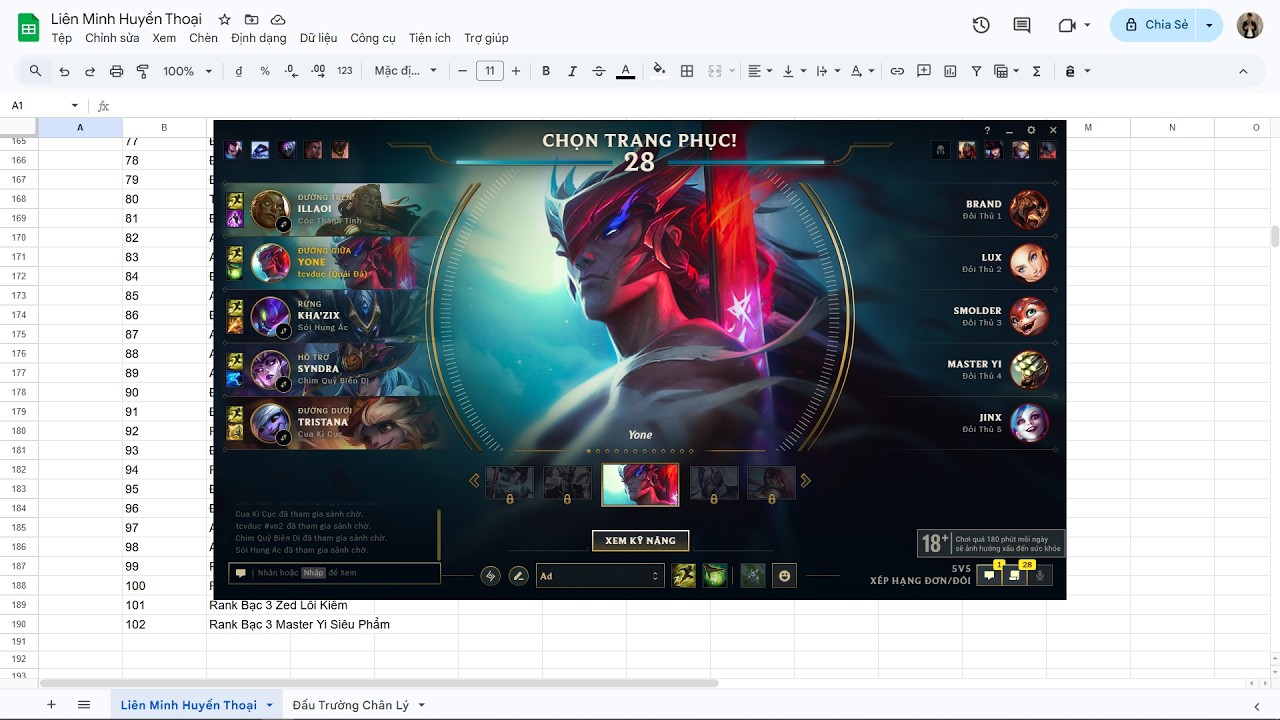Open the Dữ liệu menu
The image size is (1280, 720).
(318, 38)
